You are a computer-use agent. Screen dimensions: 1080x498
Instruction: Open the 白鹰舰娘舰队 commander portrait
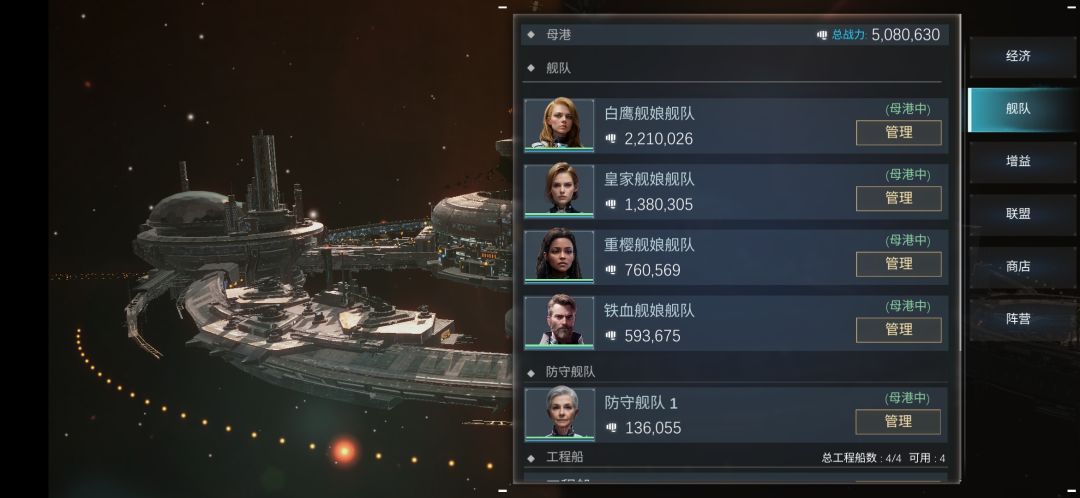point(559,125)
